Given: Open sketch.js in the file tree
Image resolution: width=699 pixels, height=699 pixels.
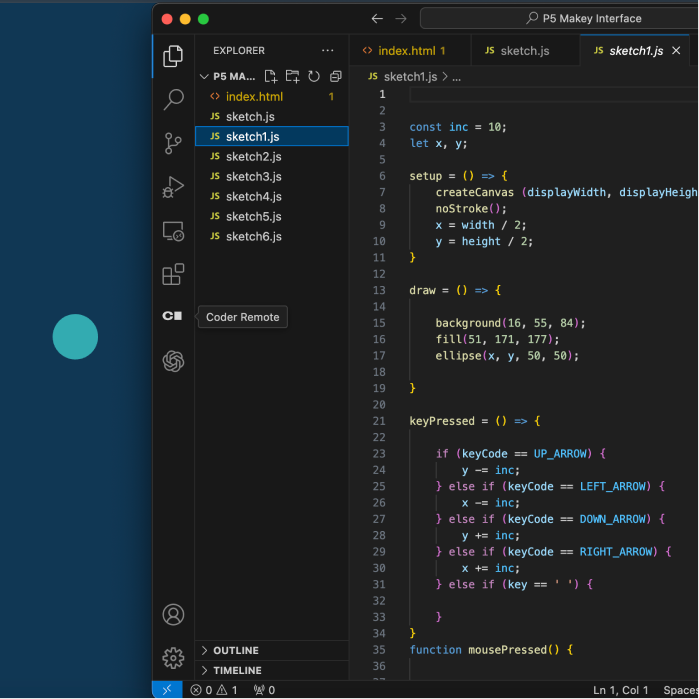Looking at the screenshot, I should [272, 117].
